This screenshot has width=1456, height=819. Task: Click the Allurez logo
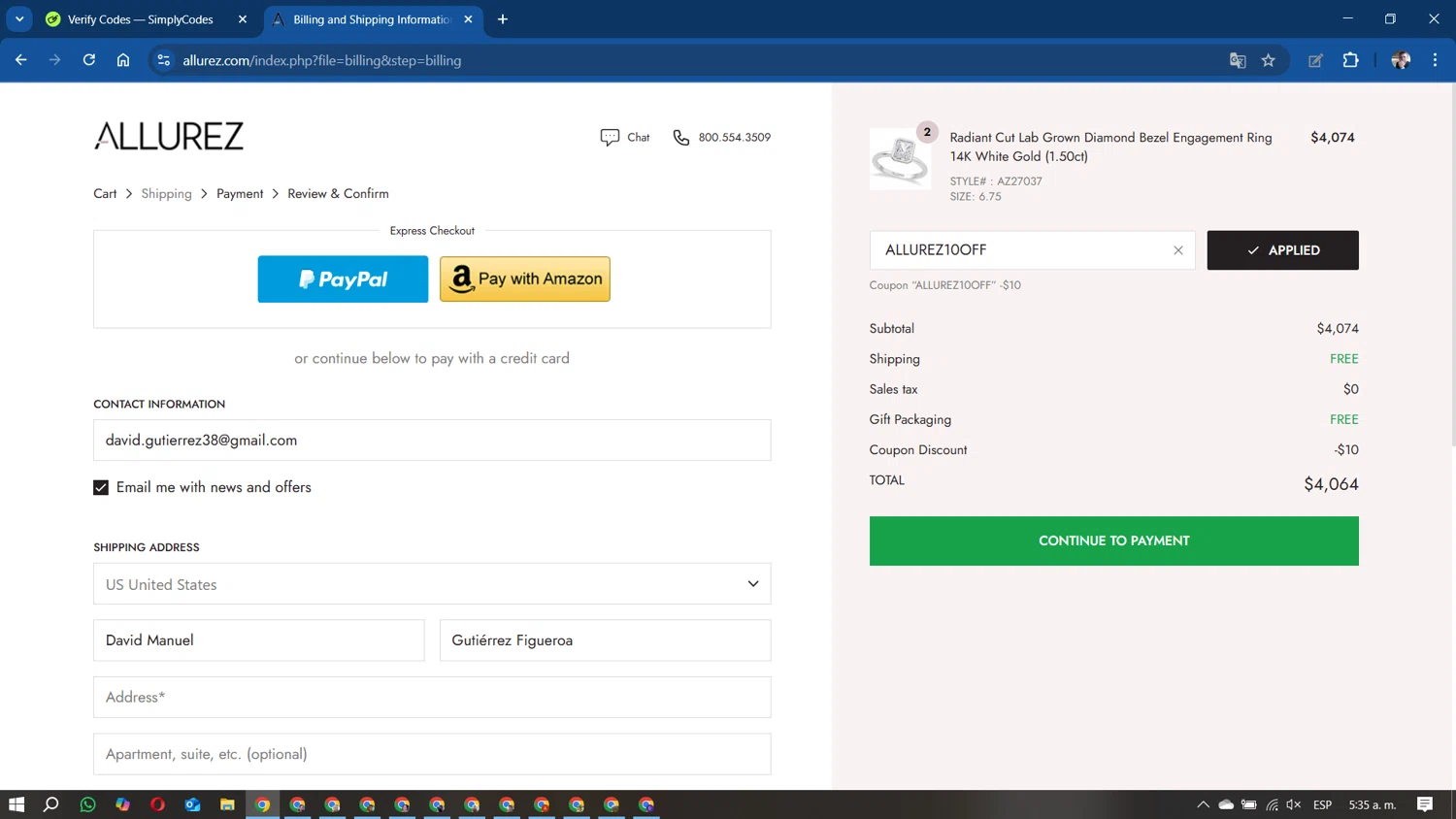169,137
